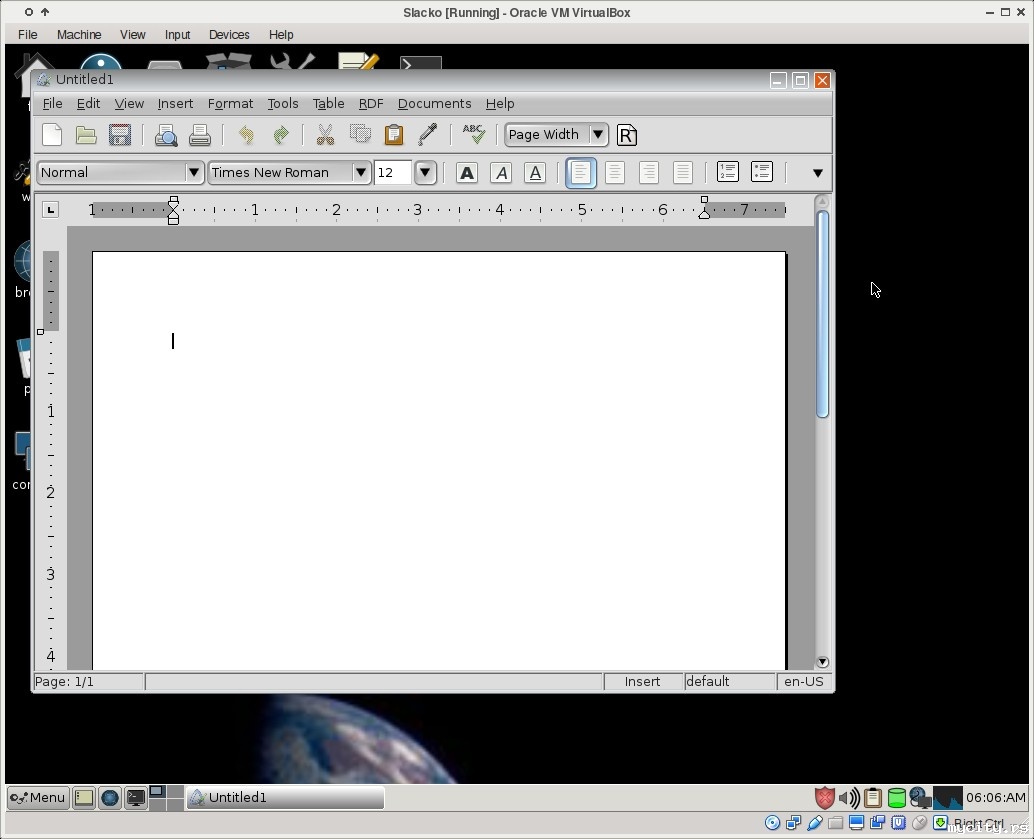Click the show desktop taskbar icon
The height and width of the screenshot is (839, 1034).
[84, 797]
